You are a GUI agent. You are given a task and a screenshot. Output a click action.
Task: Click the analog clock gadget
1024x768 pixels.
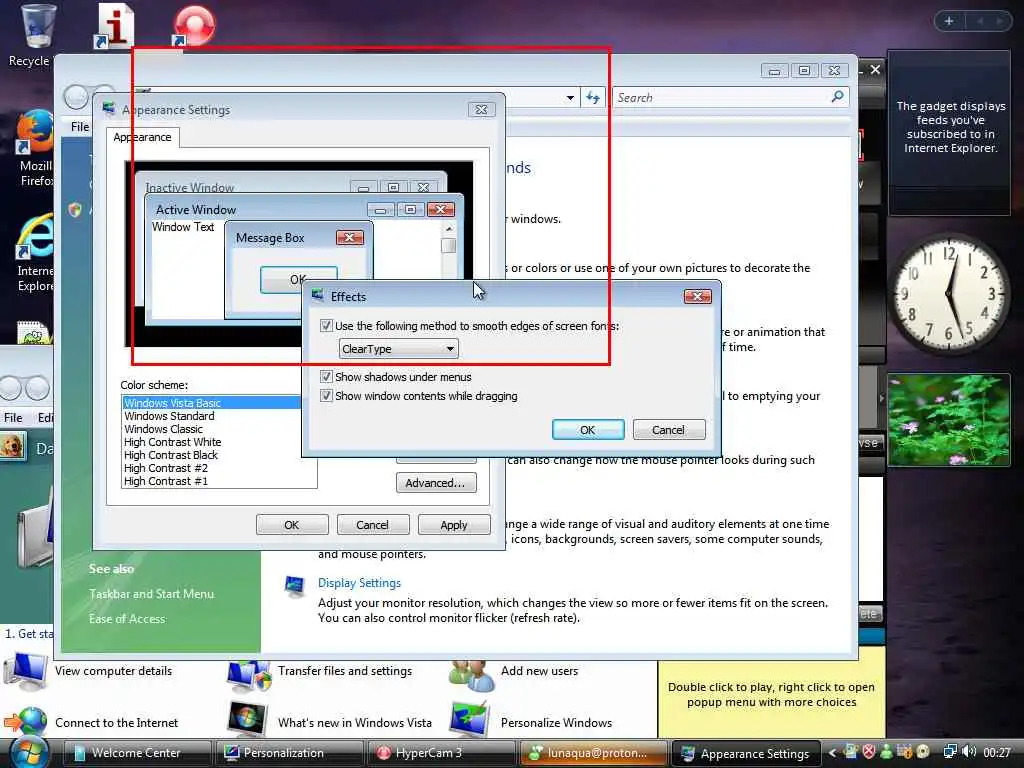[948, 295]
